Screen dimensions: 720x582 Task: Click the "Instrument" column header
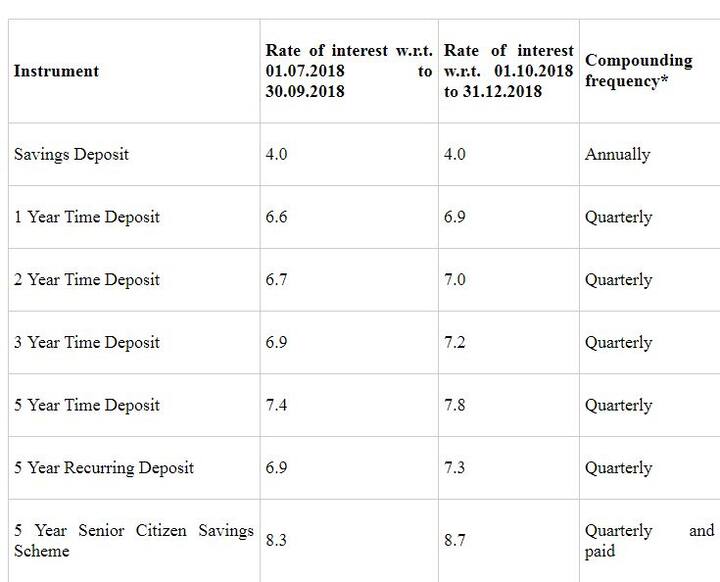click(56, 71)
